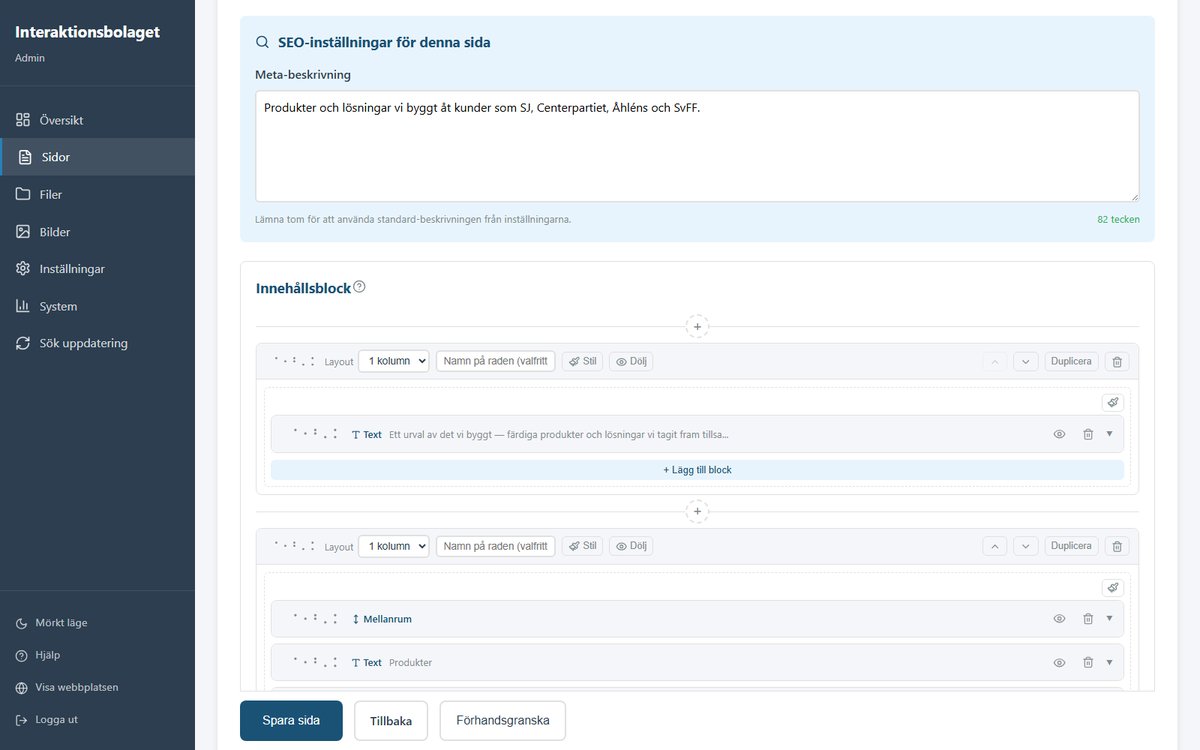
Task: Duplicate the first row with Duplicera
Action: click(x=1071, y=361)
